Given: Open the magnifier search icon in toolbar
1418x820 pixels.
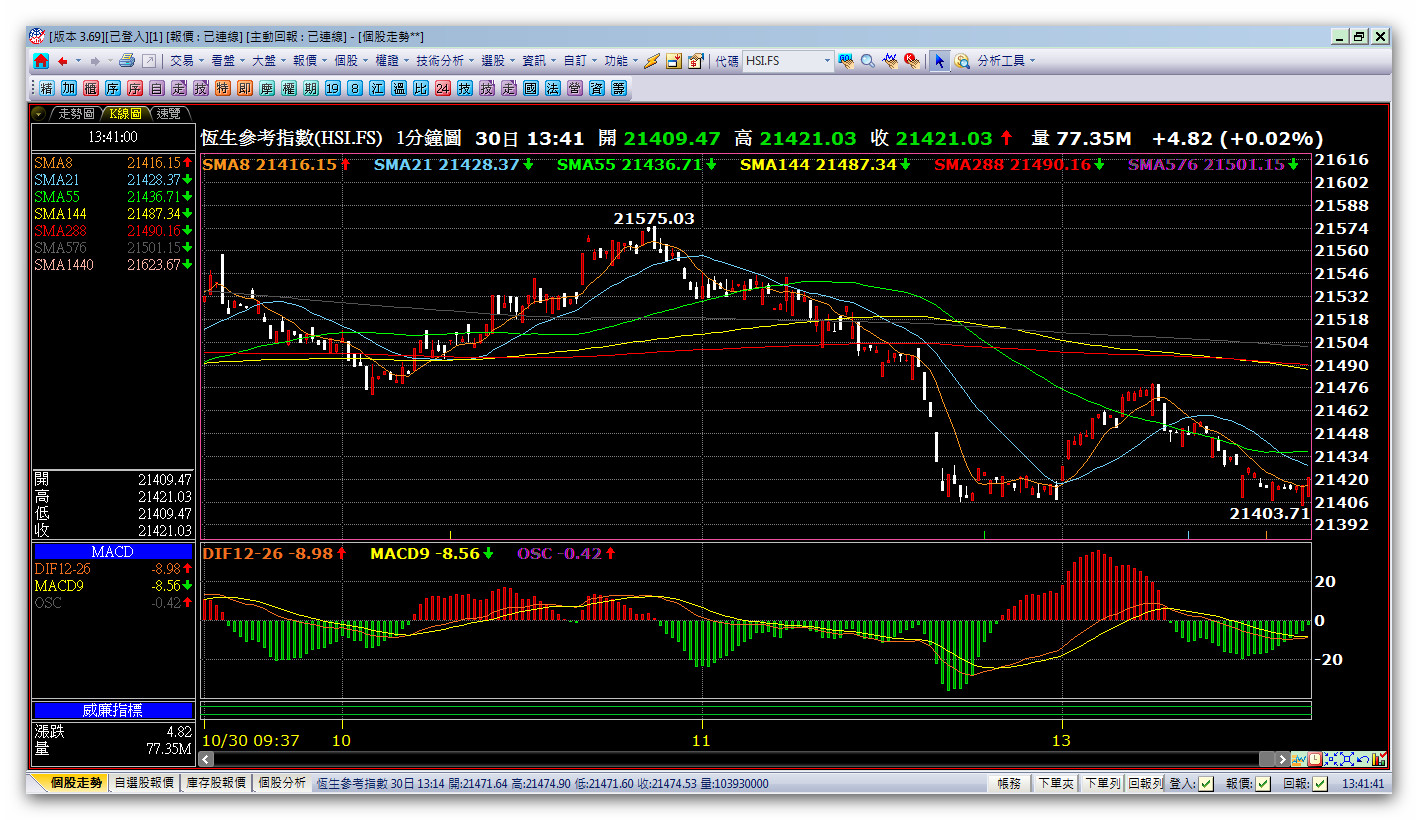Looking at the screenshot, I should 867,61.
